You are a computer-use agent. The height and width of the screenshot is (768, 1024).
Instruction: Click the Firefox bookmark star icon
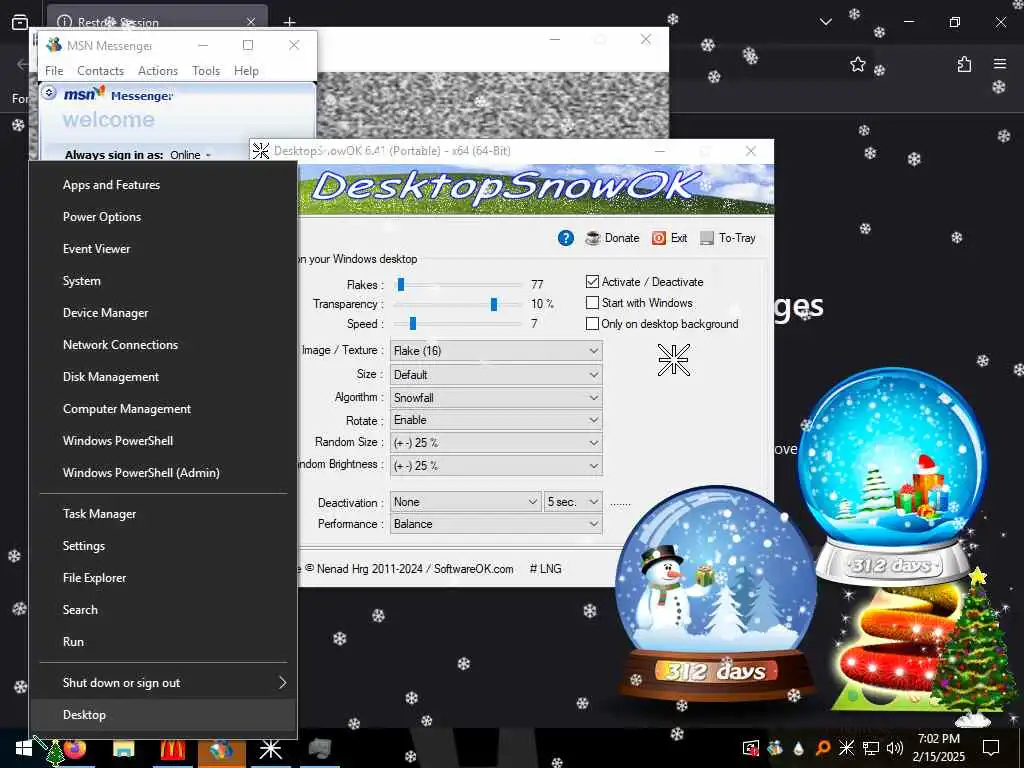[x=857, y=64]
